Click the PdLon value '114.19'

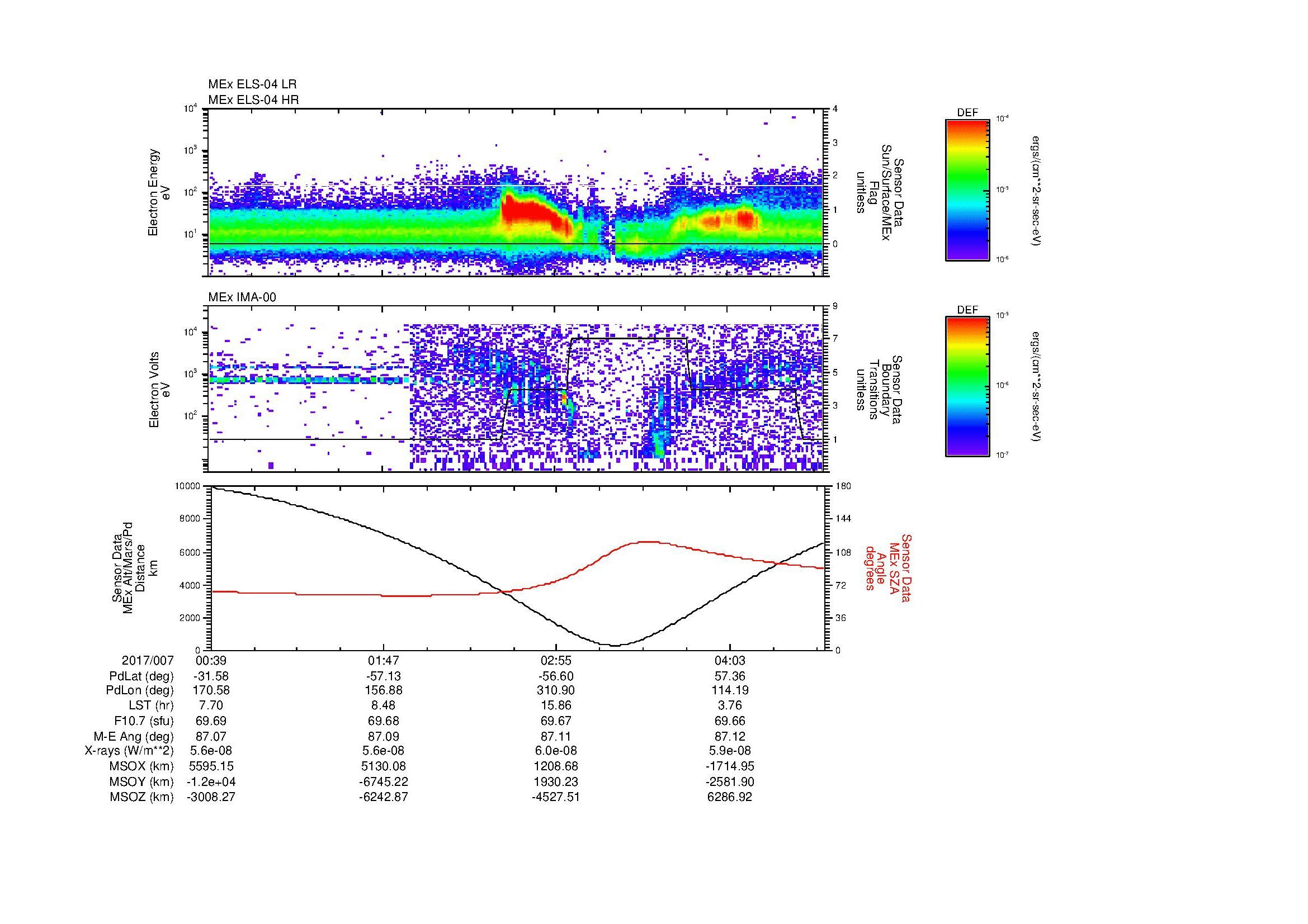[730, 690]
